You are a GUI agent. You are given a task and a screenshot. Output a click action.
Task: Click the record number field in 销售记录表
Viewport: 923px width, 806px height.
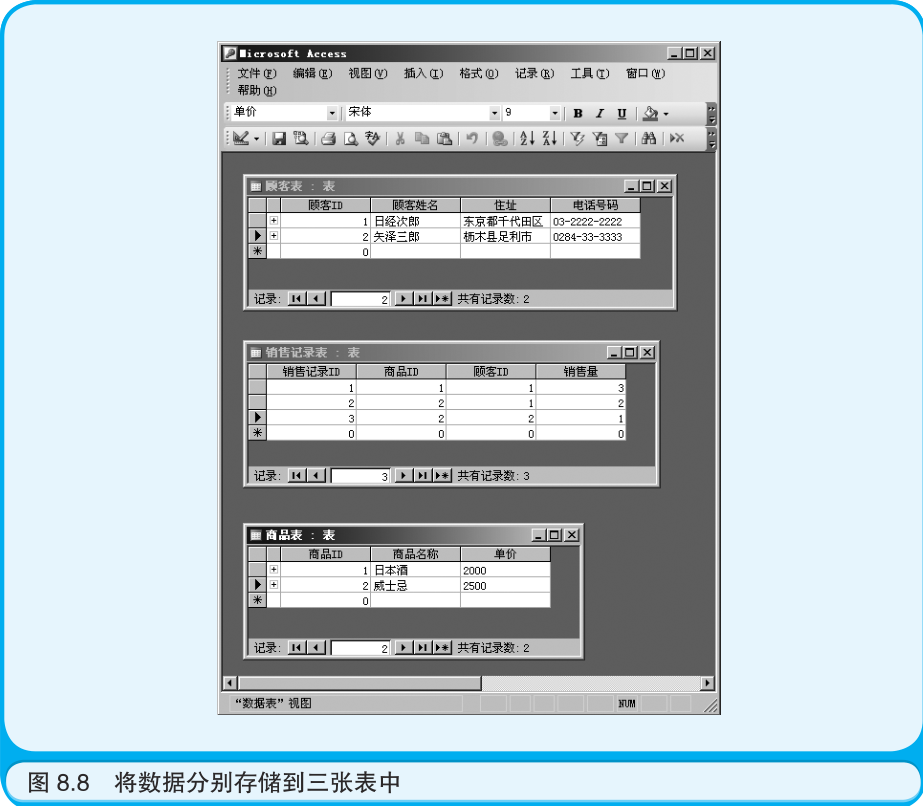(360, 476)
